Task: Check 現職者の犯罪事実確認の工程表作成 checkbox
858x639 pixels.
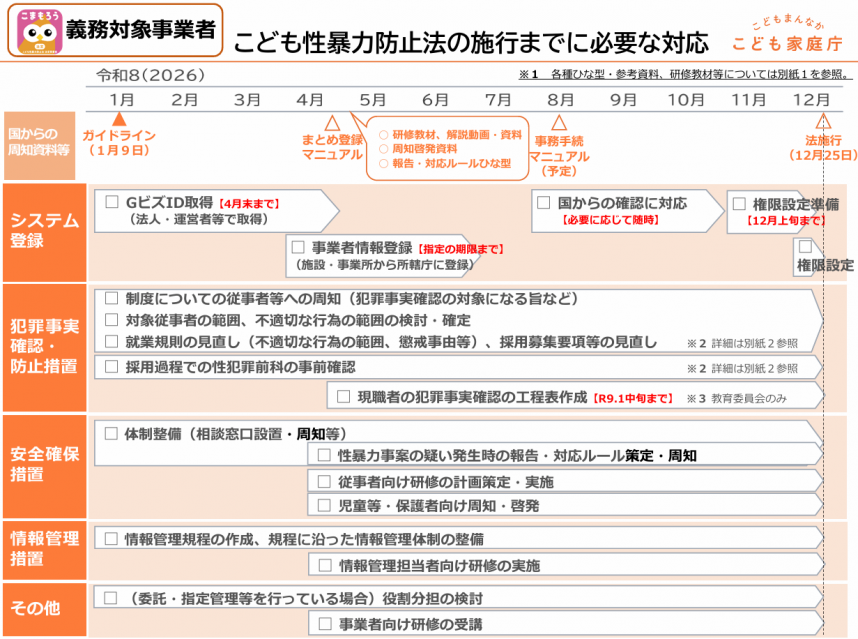Action: (344, 397)
